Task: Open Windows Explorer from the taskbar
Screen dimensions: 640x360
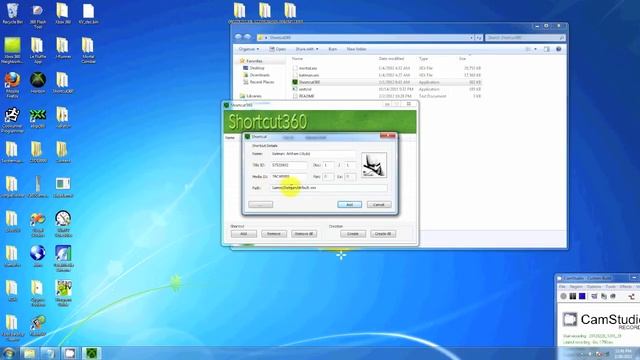Action: click(x=29, y=353)
